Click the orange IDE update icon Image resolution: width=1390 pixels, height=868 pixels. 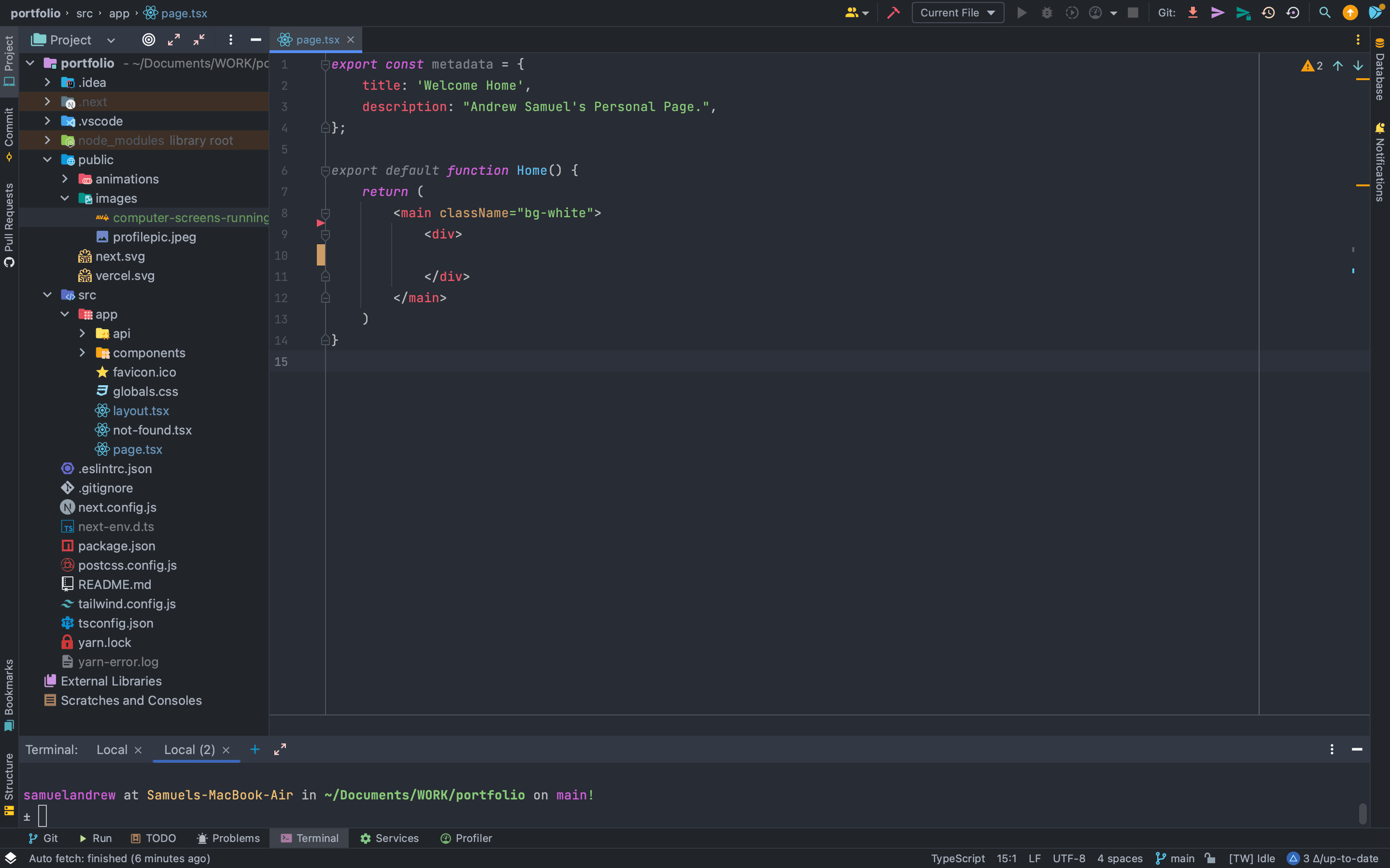coord(1350,13)
